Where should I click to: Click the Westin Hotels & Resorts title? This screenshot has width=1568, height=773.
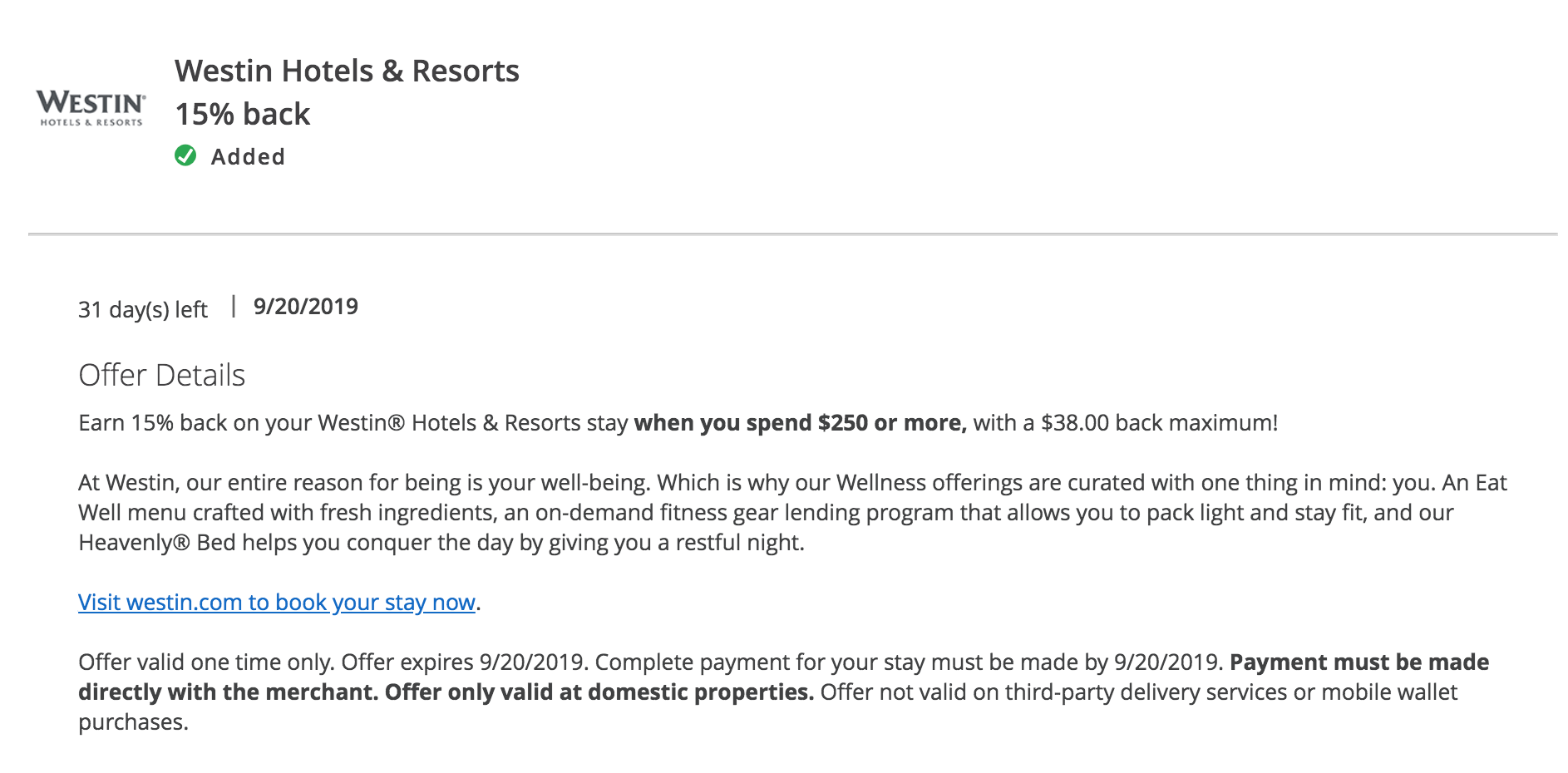coord(347,71)
